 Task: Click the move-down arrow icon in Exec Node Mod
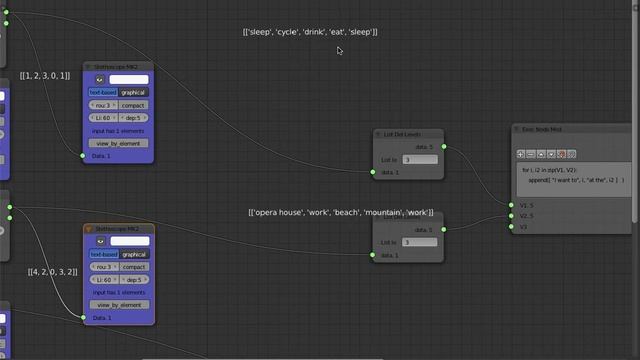point(551,154)
